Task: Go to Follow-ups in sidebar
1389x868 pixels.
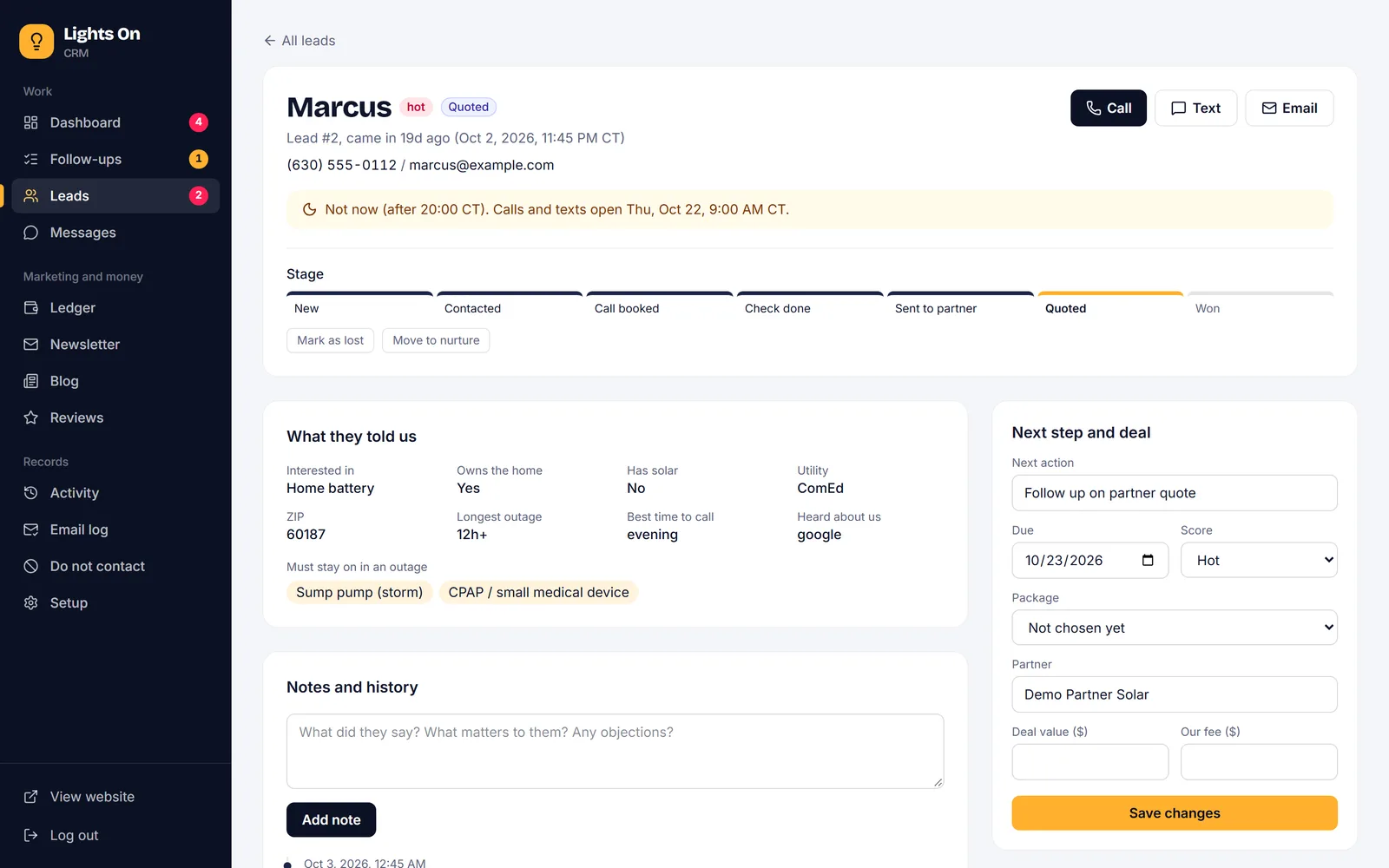Action: coord(115,159)
